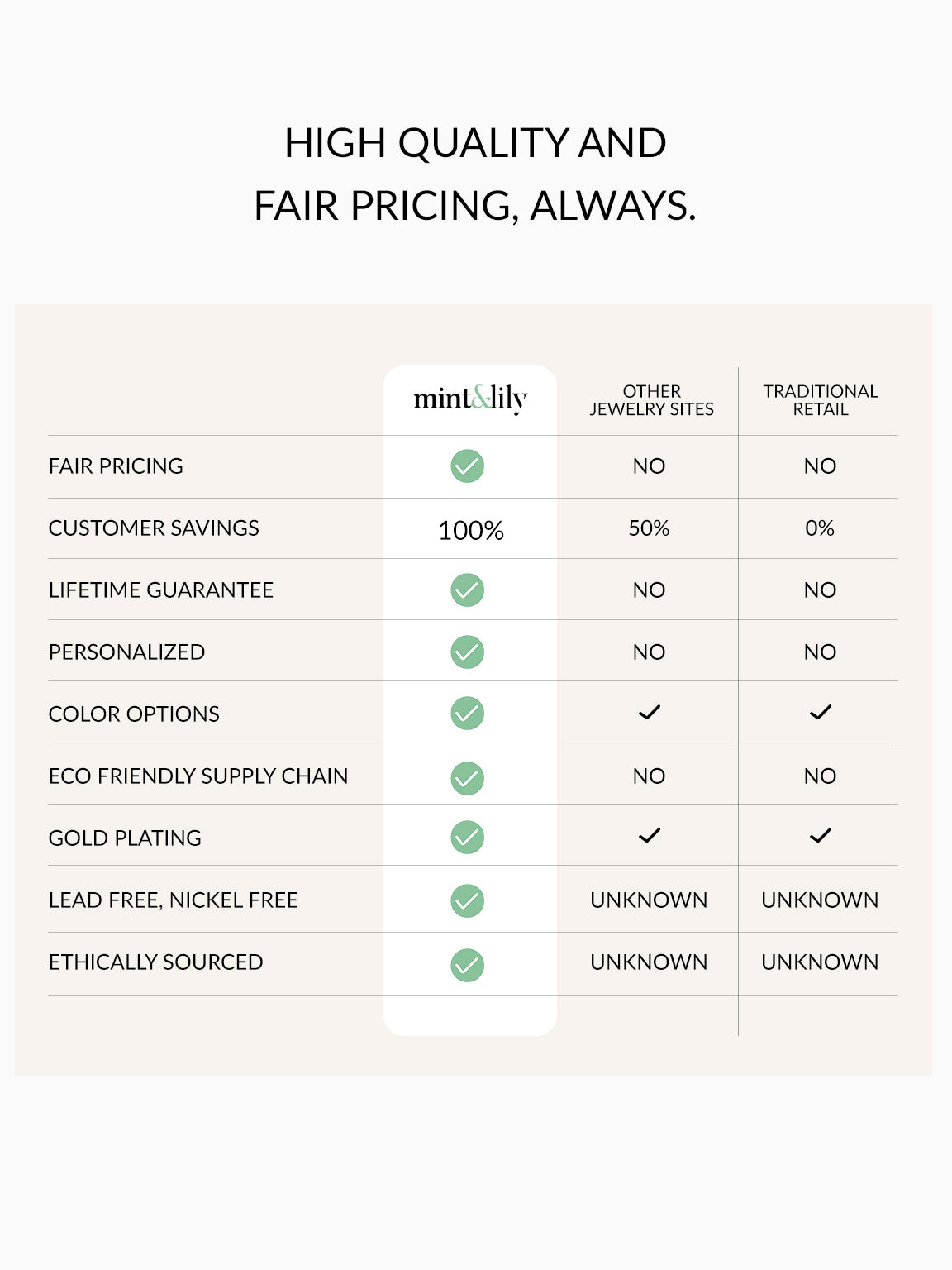
Task: Click the Ethically Sourced row label
Action: (155, 962)
